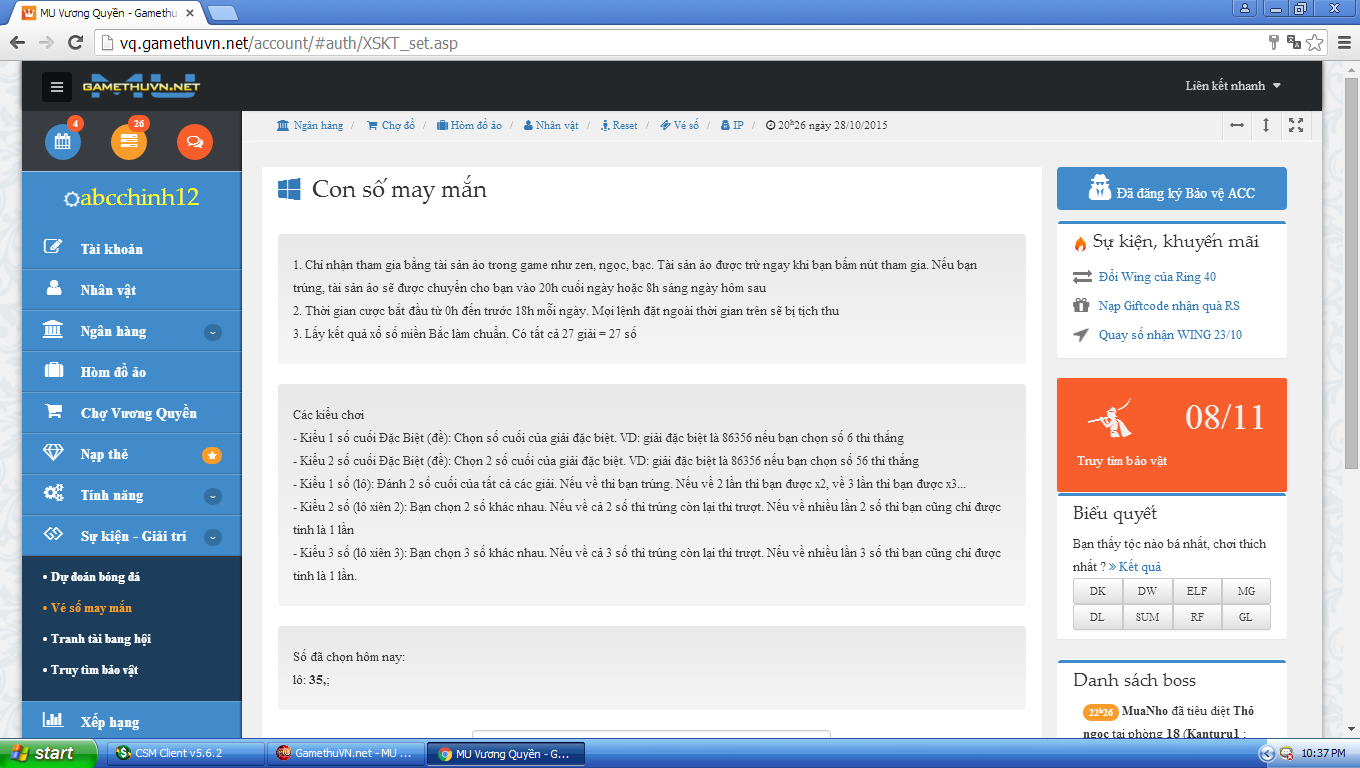This screenshot has height=768, width=1360.
Task: Click the fullscreen expand icon
Action: [x=1296, y=125]
